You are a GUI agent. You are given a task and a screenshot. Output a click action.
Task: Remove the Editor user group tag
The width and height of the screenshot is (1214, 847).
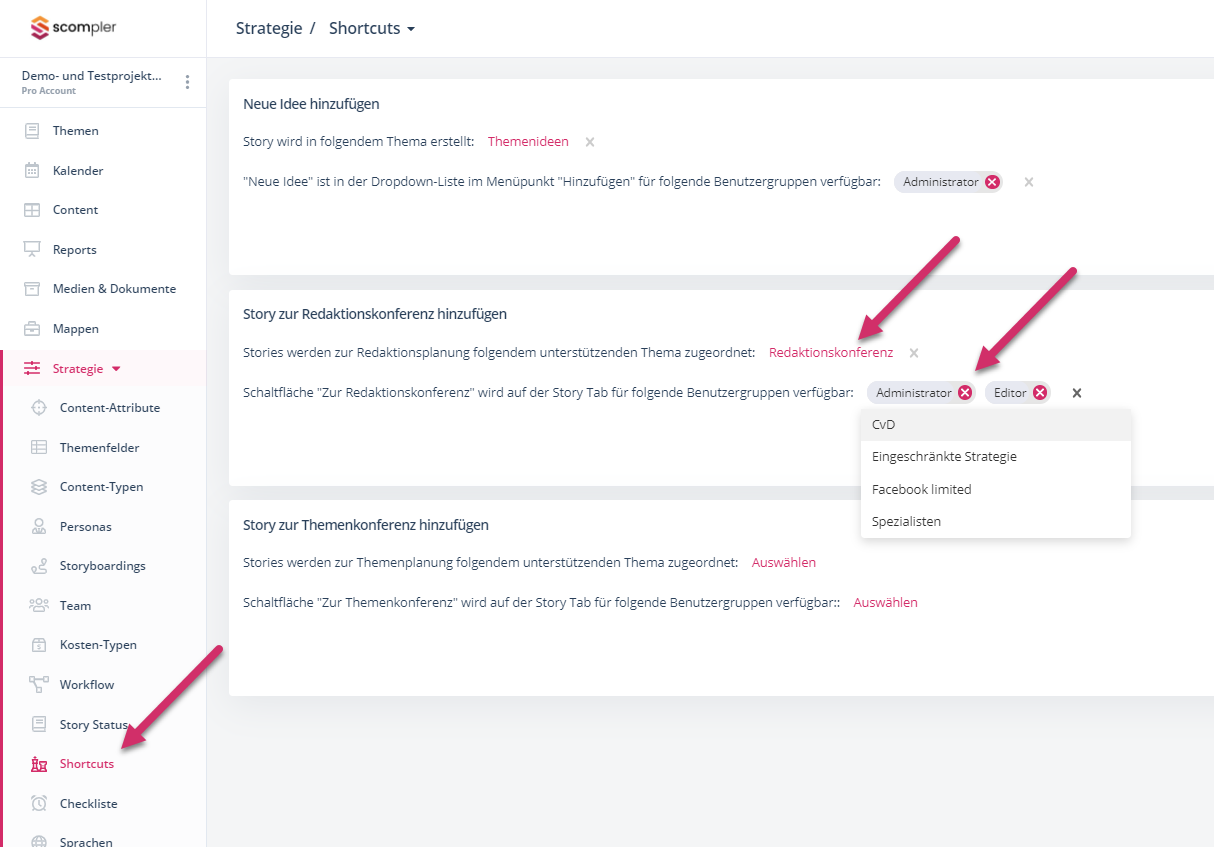1040,393
